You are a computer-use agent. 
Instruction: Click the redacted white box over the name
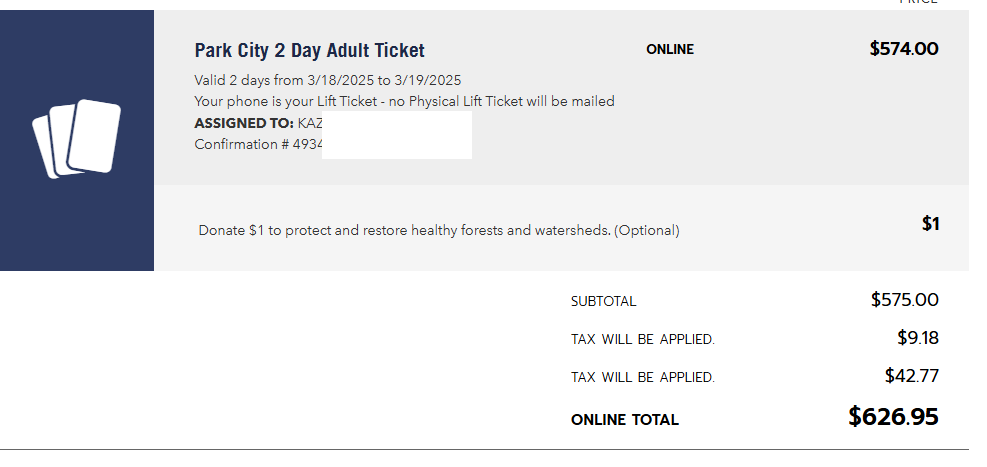[x=397, y=135]
